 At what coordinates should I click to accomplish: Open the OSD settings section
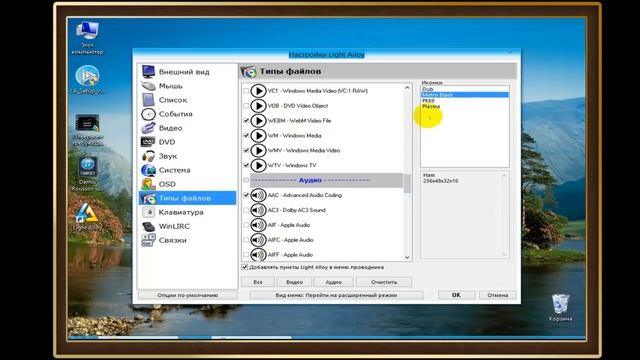point(187,184)
